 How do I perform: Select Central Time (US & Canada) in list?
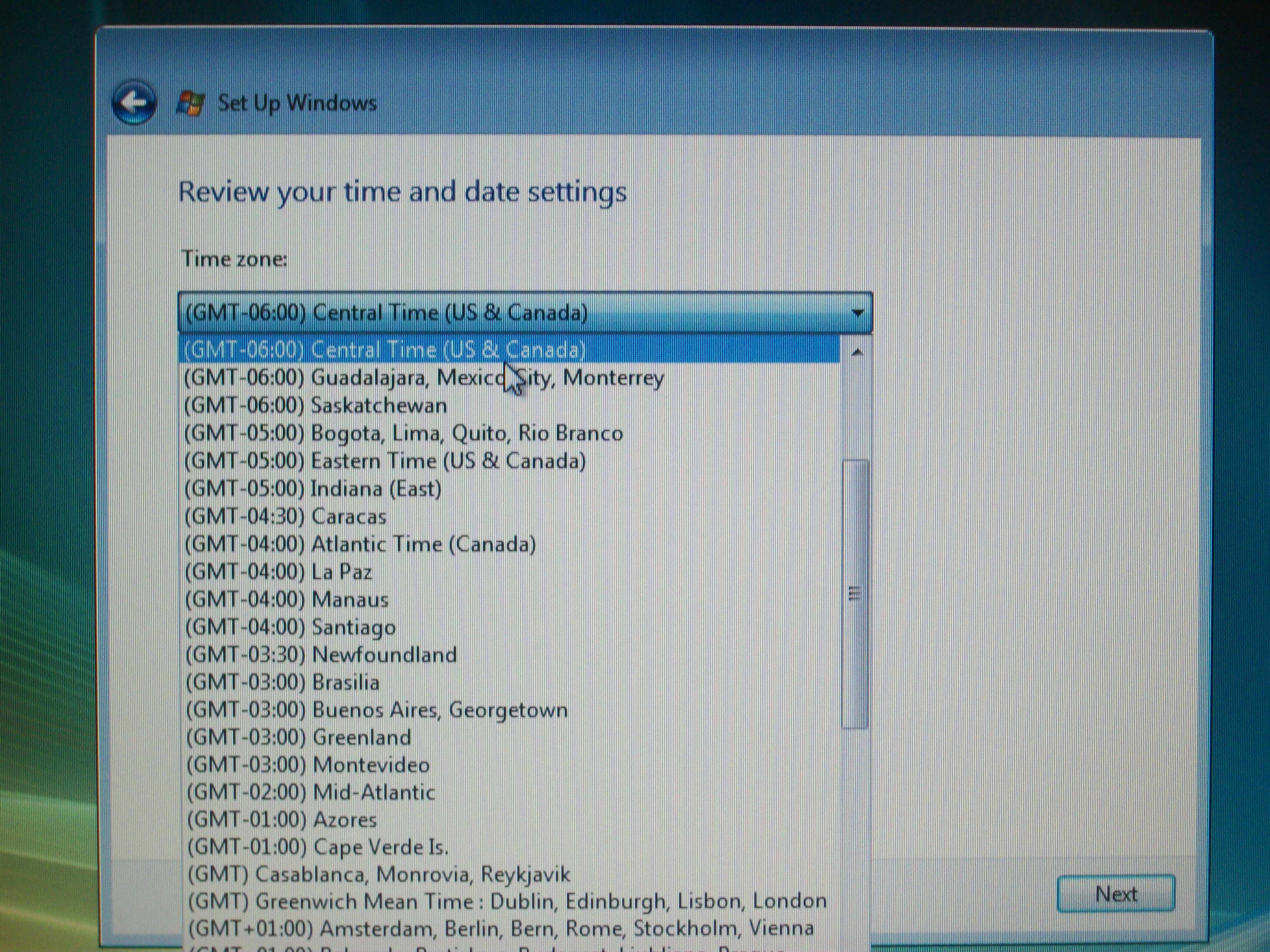[510, 350]
